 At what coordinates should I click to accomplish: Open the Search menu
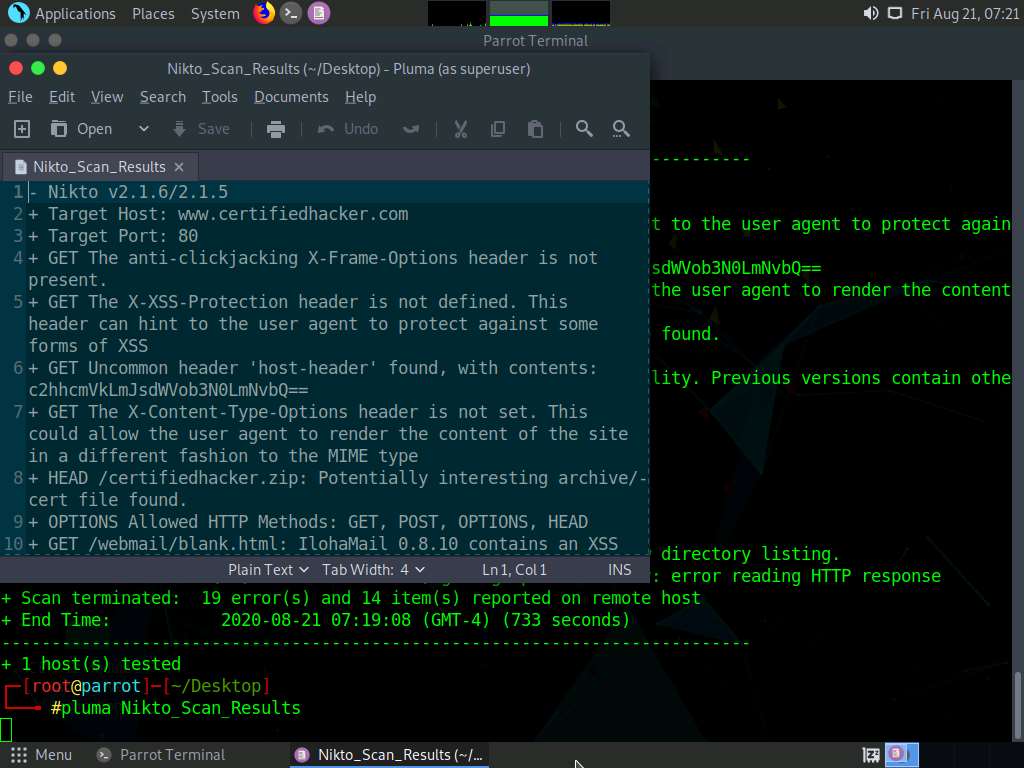(163, 97)
